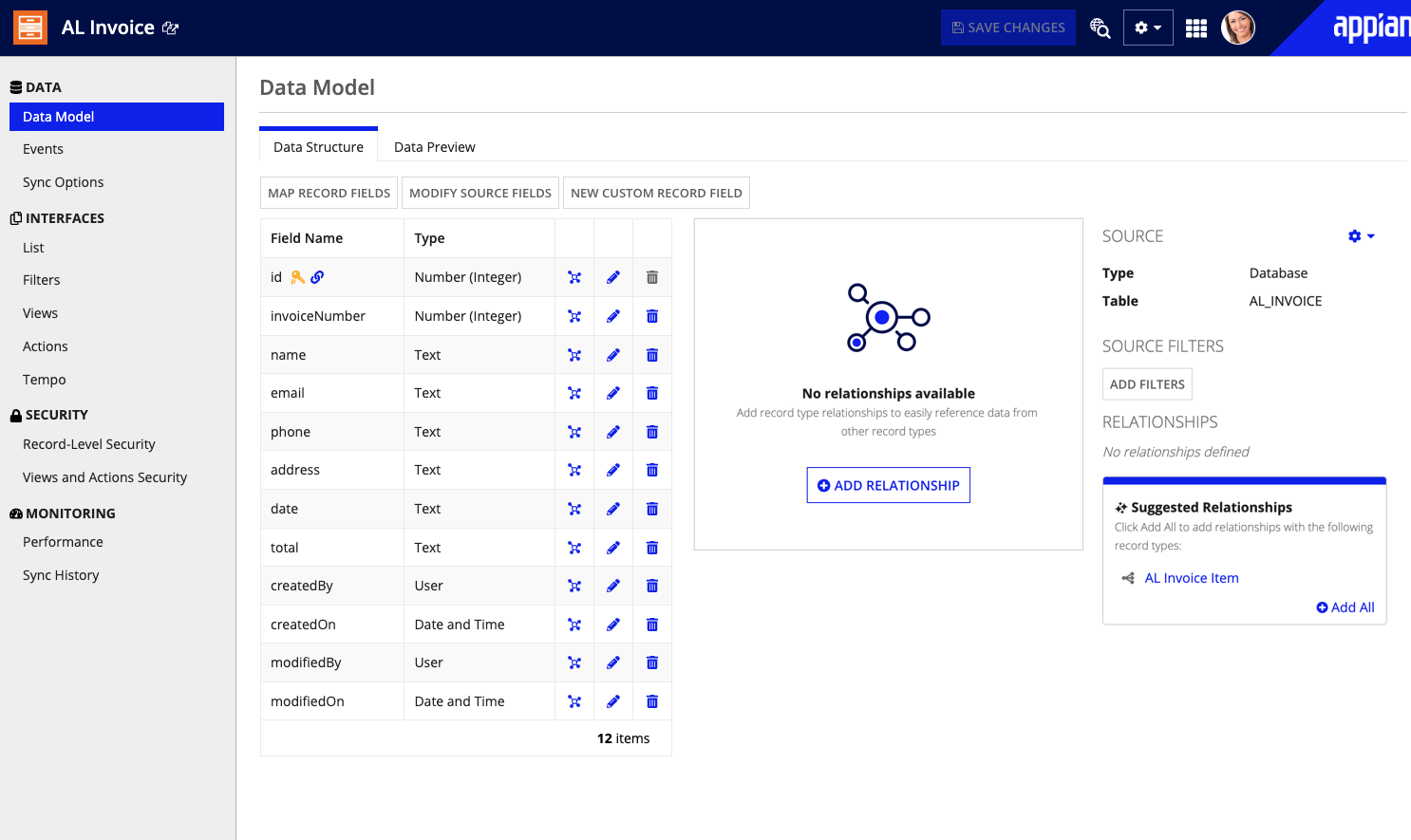The image size is (1411, 840).
Task: Click the Field Name column header
Action: pyautogui.click(x=332, y=238)
